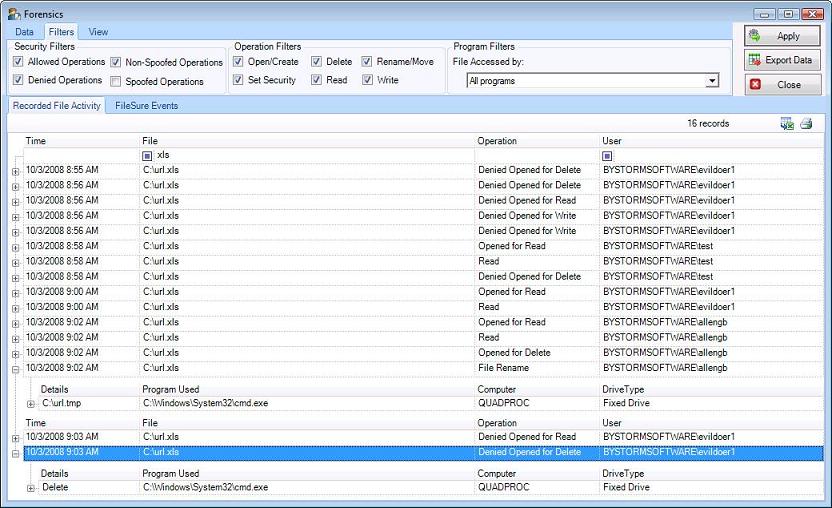
Task: Select the 9:00 AM Read row
Action: 423,307
